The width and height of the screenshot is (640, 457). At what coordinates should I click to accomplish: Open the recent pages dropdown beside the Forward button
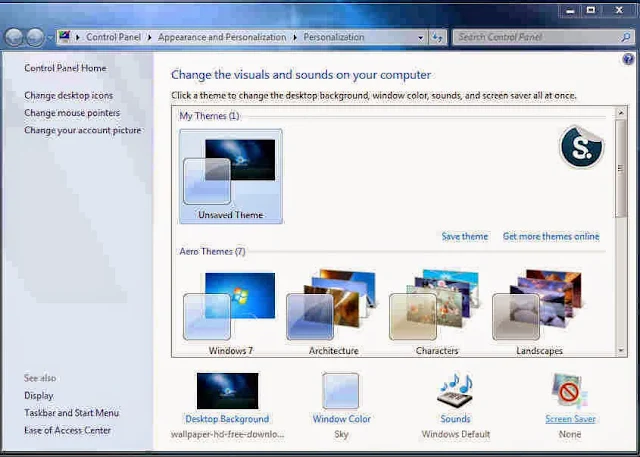click(x=50, y=38)
